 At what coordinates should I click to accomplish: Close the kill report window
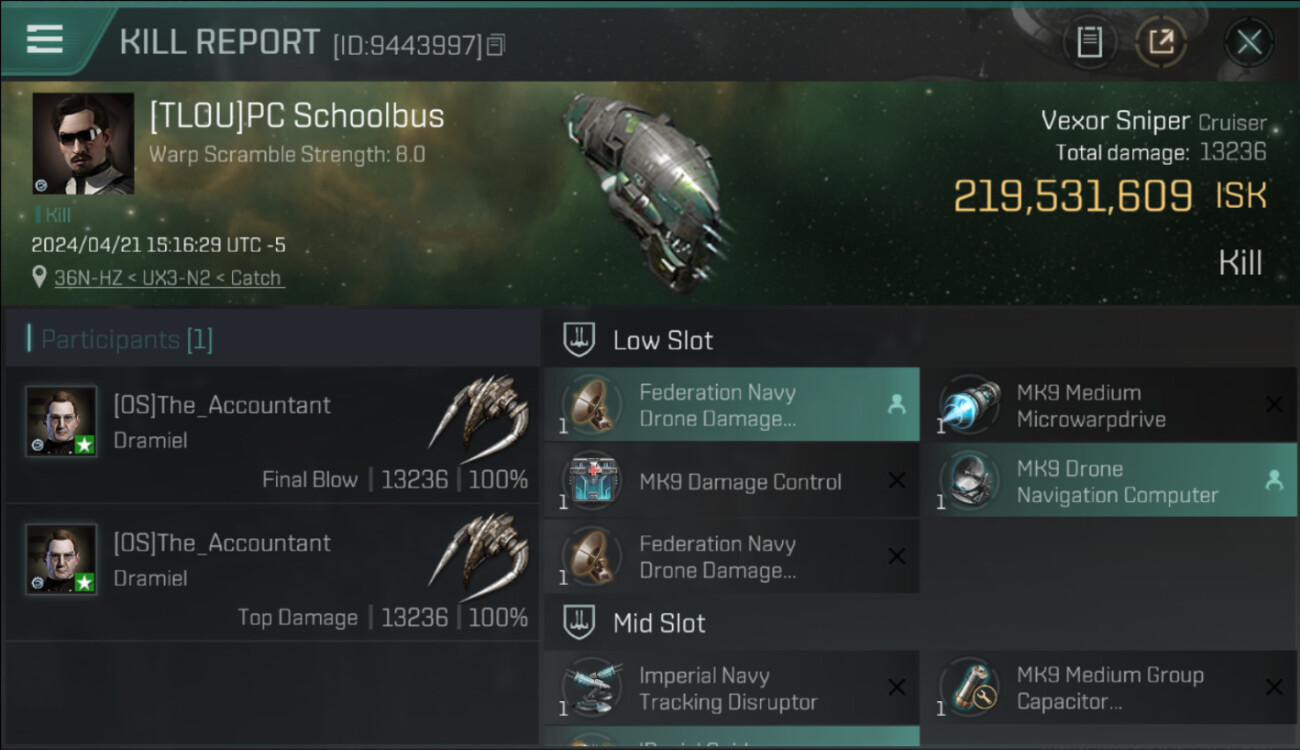pos(1249,42)
